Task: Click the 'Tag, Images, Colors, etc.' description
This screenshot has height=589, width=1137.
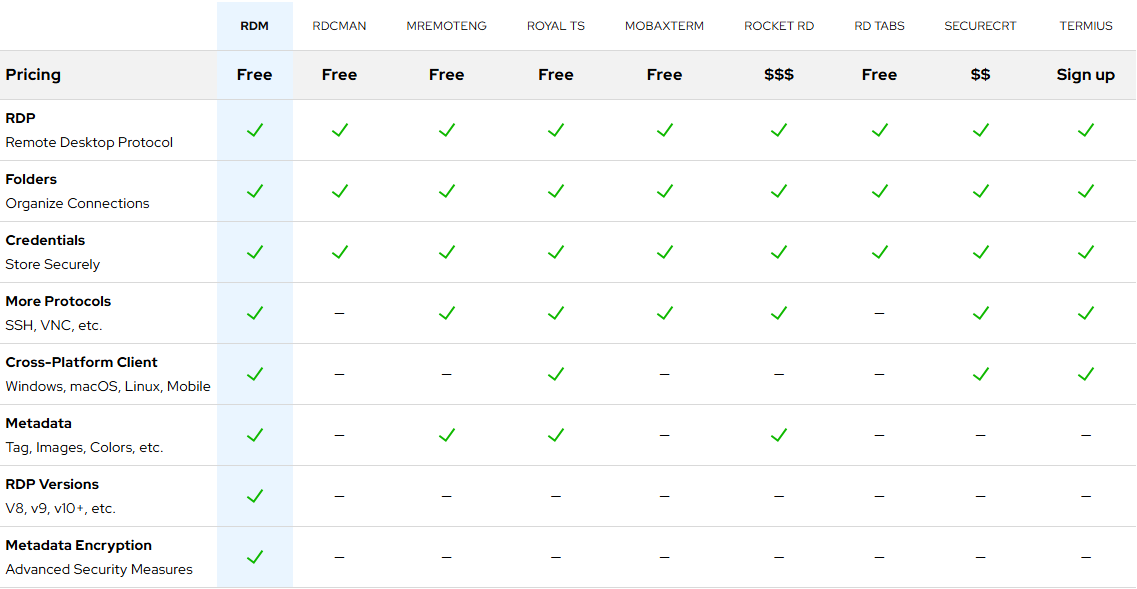Action: (84, 448)
